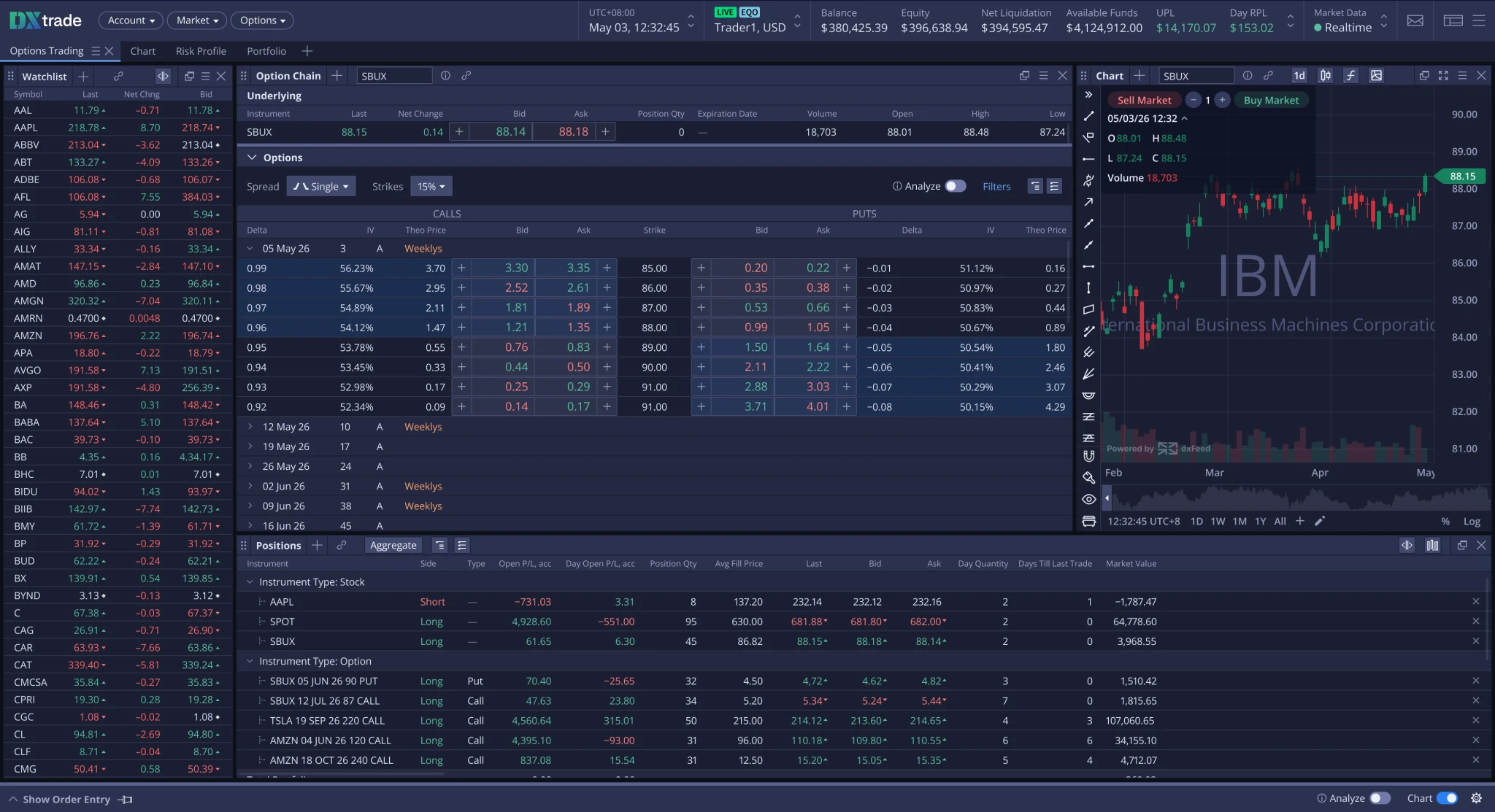Viewport: 1495px width, 812px height.
Task: Expand the 12 May 26 expiration row
Action: coord(250,427)
